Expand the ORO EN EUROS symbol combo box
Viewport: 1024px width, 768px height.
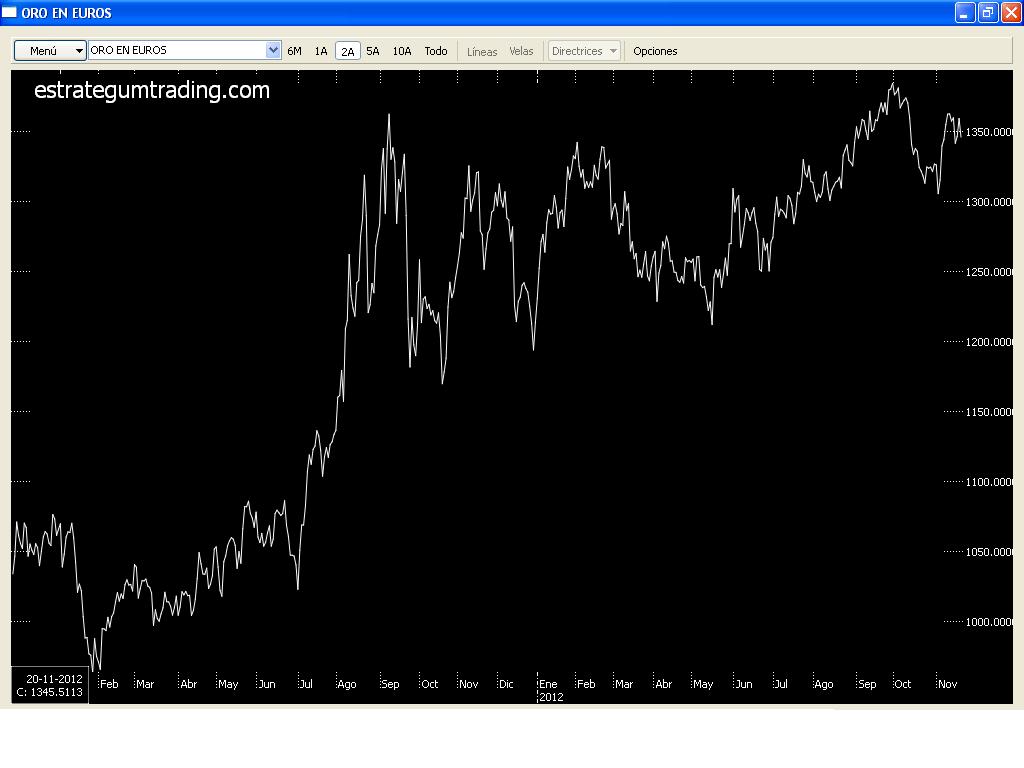[273, 50]
